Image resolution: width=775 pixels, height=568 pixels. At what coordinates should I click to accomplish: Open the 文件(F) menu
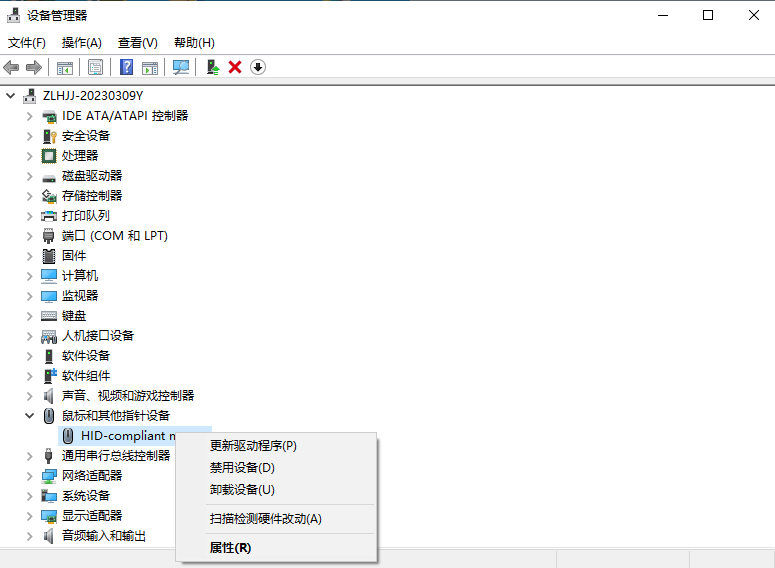tap(27, 43)
